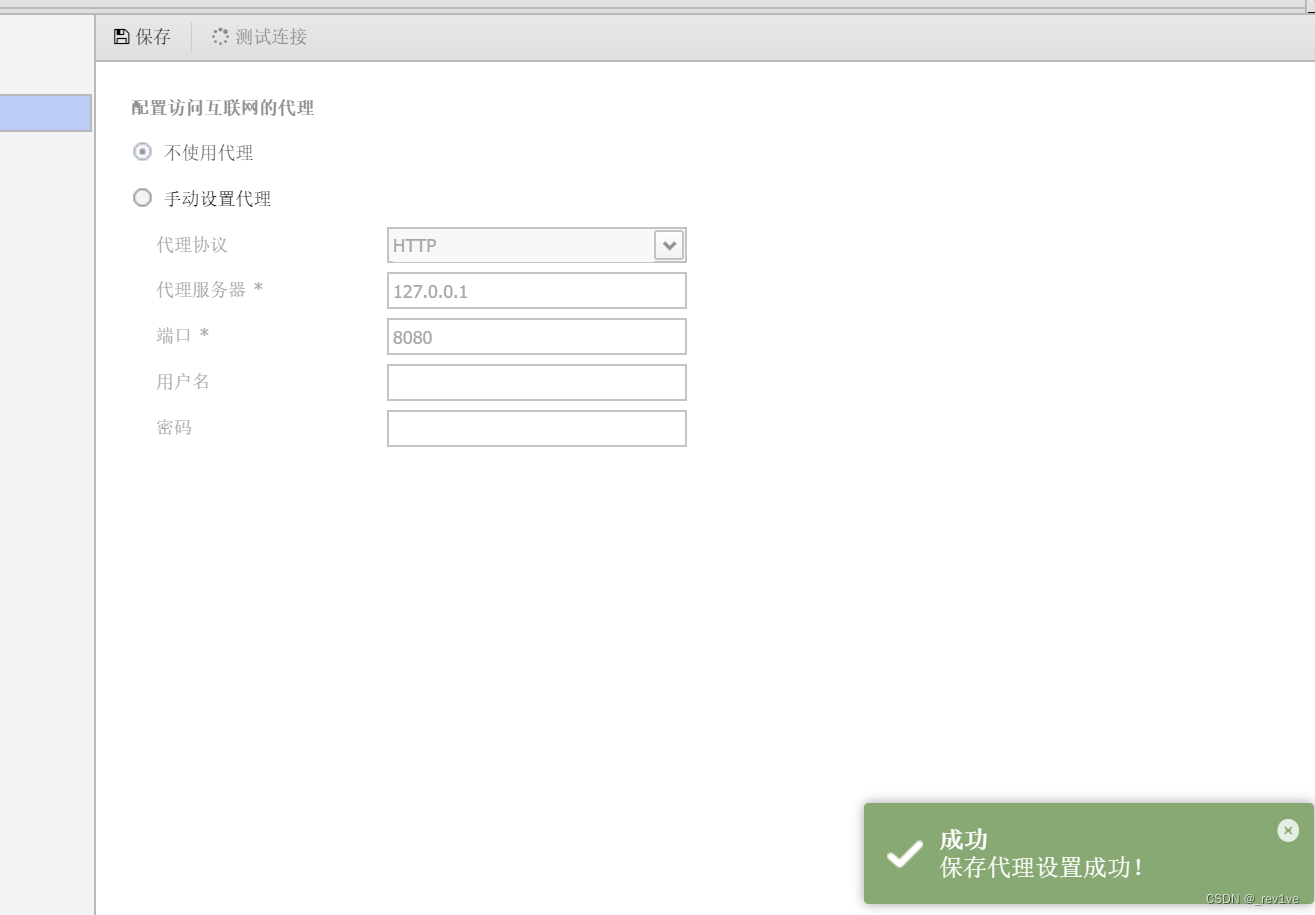Click the 端口 field showing 8080

point(537,337)
